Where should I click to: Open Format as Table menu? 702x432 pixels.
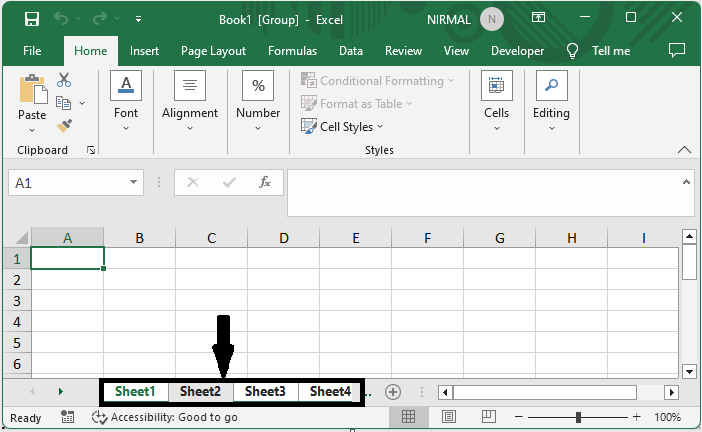(x=356, y=103)
